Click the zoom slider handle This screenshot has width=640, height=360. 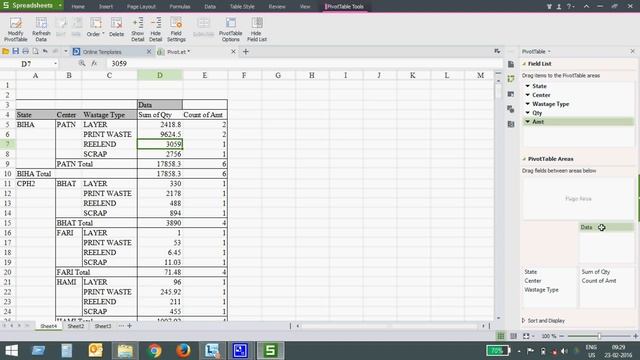click(599, 336)
